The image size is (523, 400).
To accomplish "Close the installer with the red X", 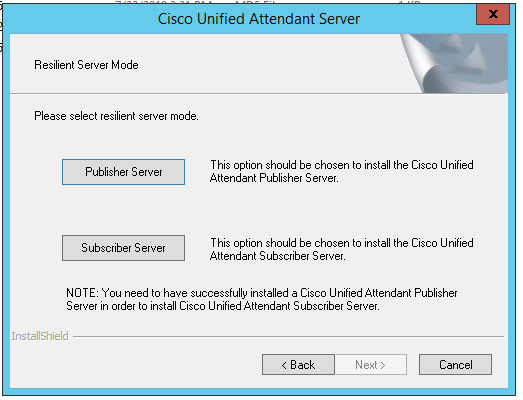I will click(x=493, y=14).
